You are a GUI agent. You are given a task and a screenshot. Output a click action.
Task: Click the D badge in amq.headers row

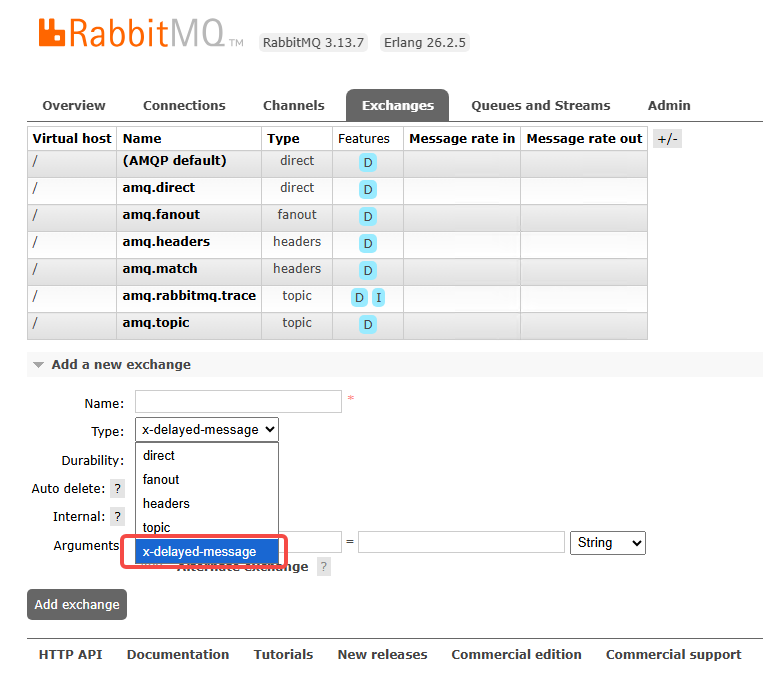click(x=367, y=243)
